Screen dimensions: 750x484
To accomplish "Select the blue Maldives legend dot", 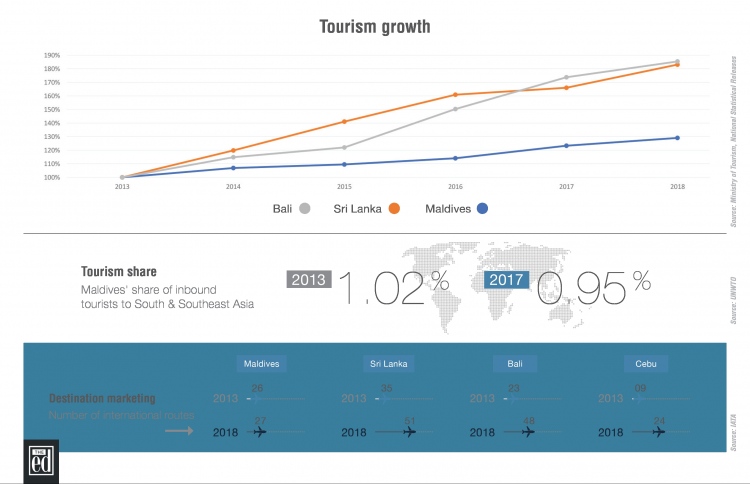I will coord(482,209).
